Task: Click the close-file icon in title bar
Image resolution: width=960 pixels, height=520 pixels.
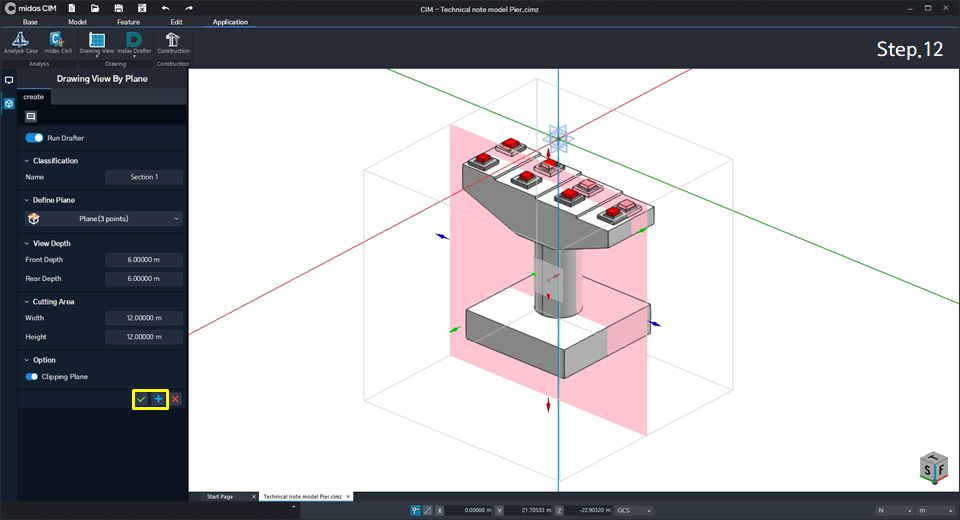Action: (x=141, y=8)
